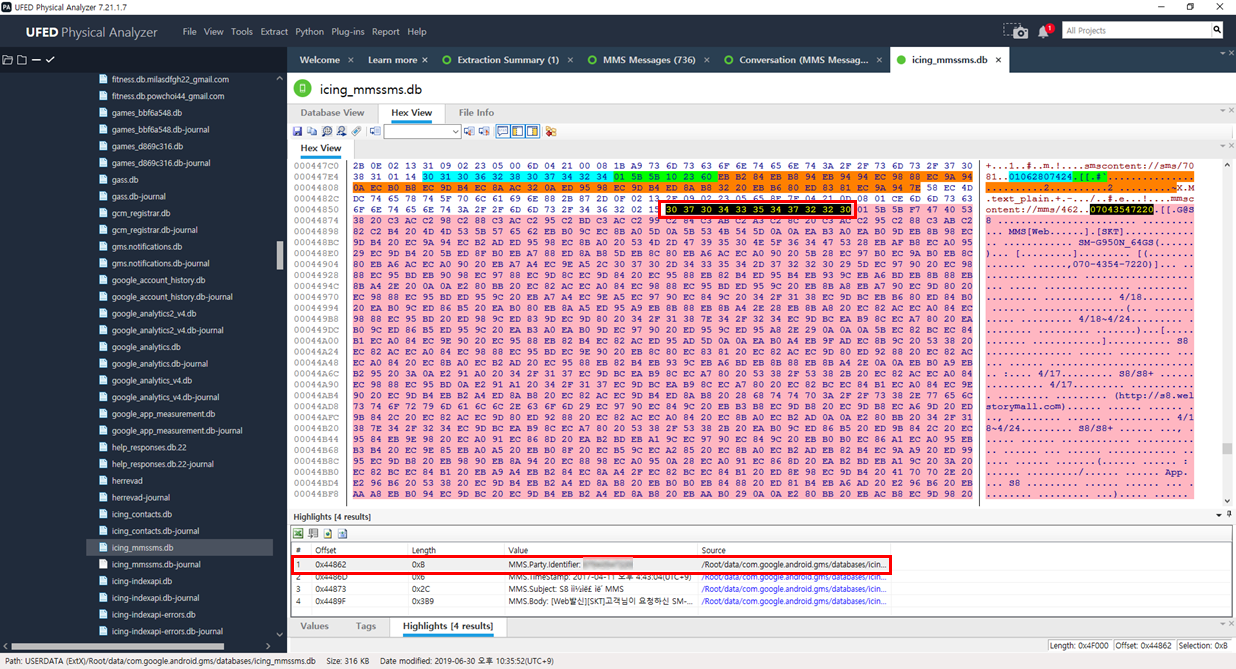Open the Extract menu
Image resolution: width=1236 pixels, height=669 pixels.
[x=274, y=32]
